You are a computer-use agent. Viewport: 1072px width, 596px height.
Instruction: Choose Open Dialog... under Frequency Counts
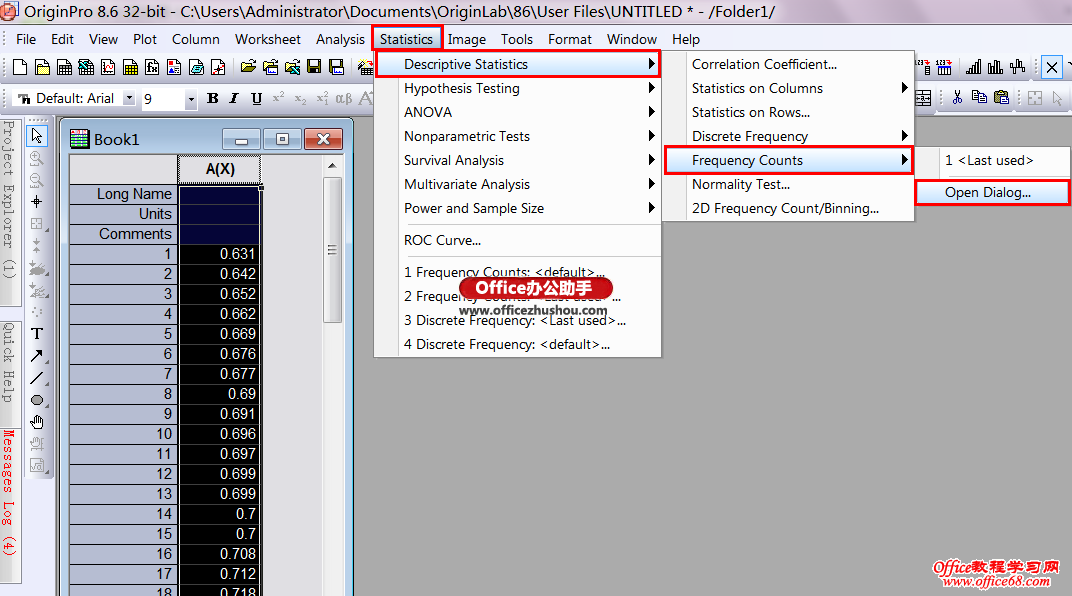click(992, 192)
